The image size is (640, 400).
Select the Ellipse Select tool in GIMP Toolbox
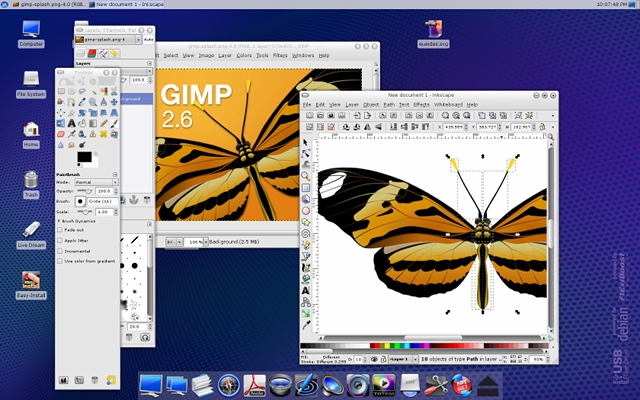[x=71, y=91]
